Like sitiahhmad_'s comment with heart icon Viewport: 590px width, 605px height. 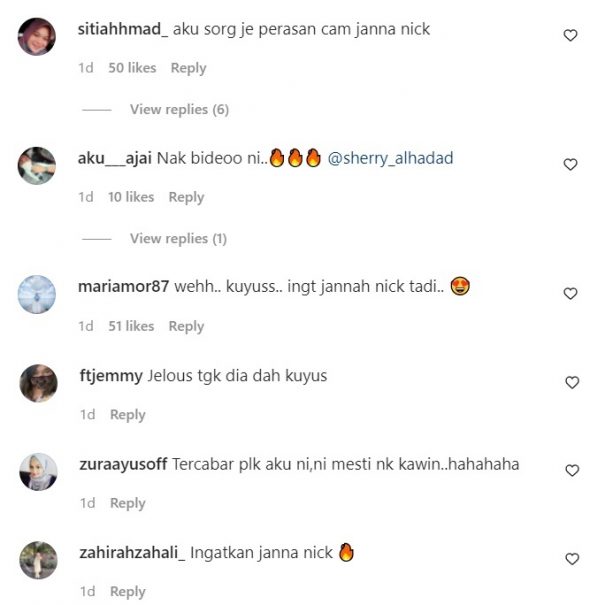tap(570, 35)
